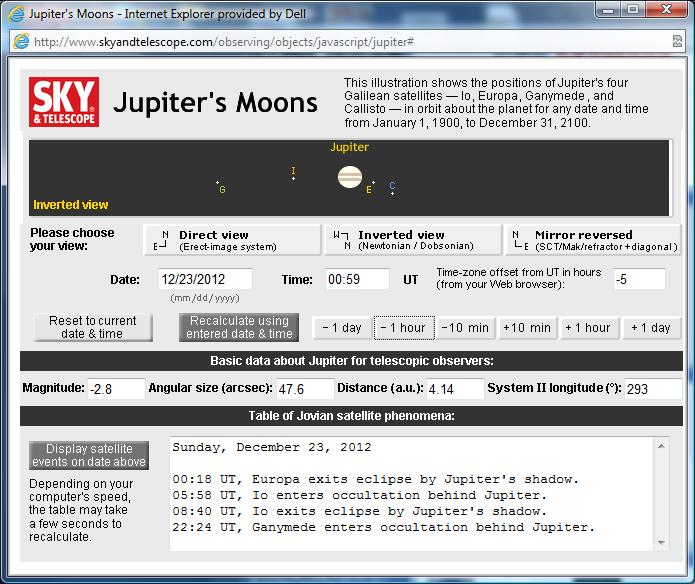The height and width of the screenshot is (584, 695).
Task: Choose the Inverted view option
Action: pos(413,240)
